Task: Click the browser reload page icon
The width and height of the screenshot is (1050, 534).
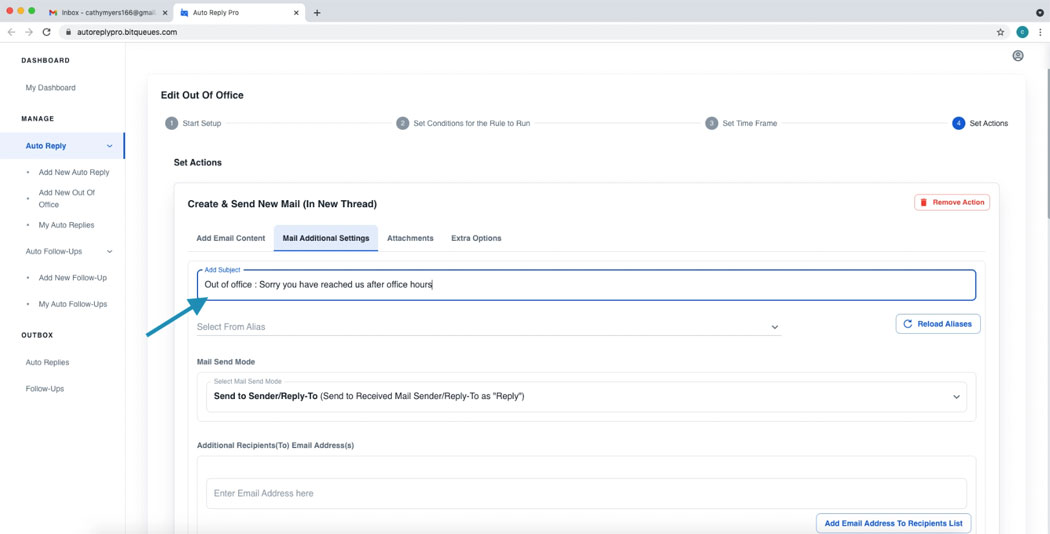Action: [x=46, y=31]
